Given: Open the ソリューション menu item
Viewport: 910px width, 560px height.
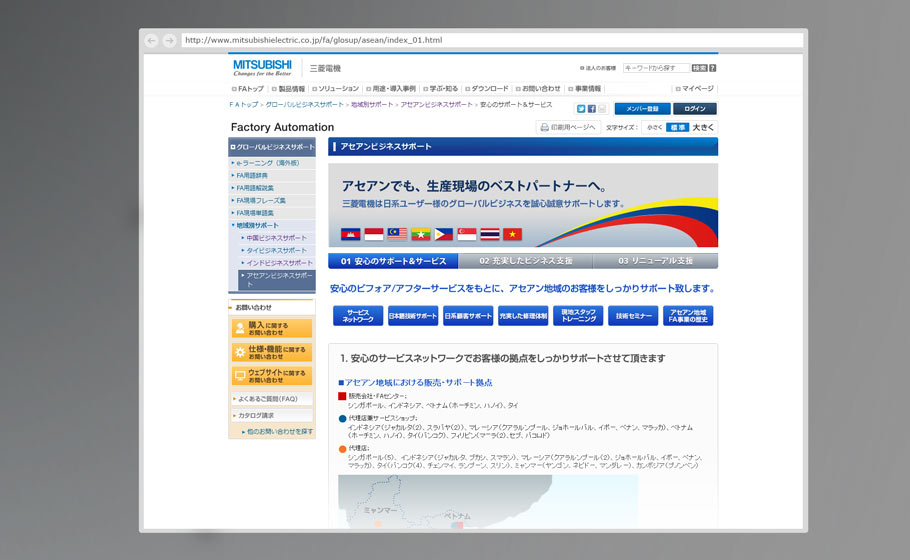Looking at the screenshot, I should pyautogui.click(x=335, y=89).
